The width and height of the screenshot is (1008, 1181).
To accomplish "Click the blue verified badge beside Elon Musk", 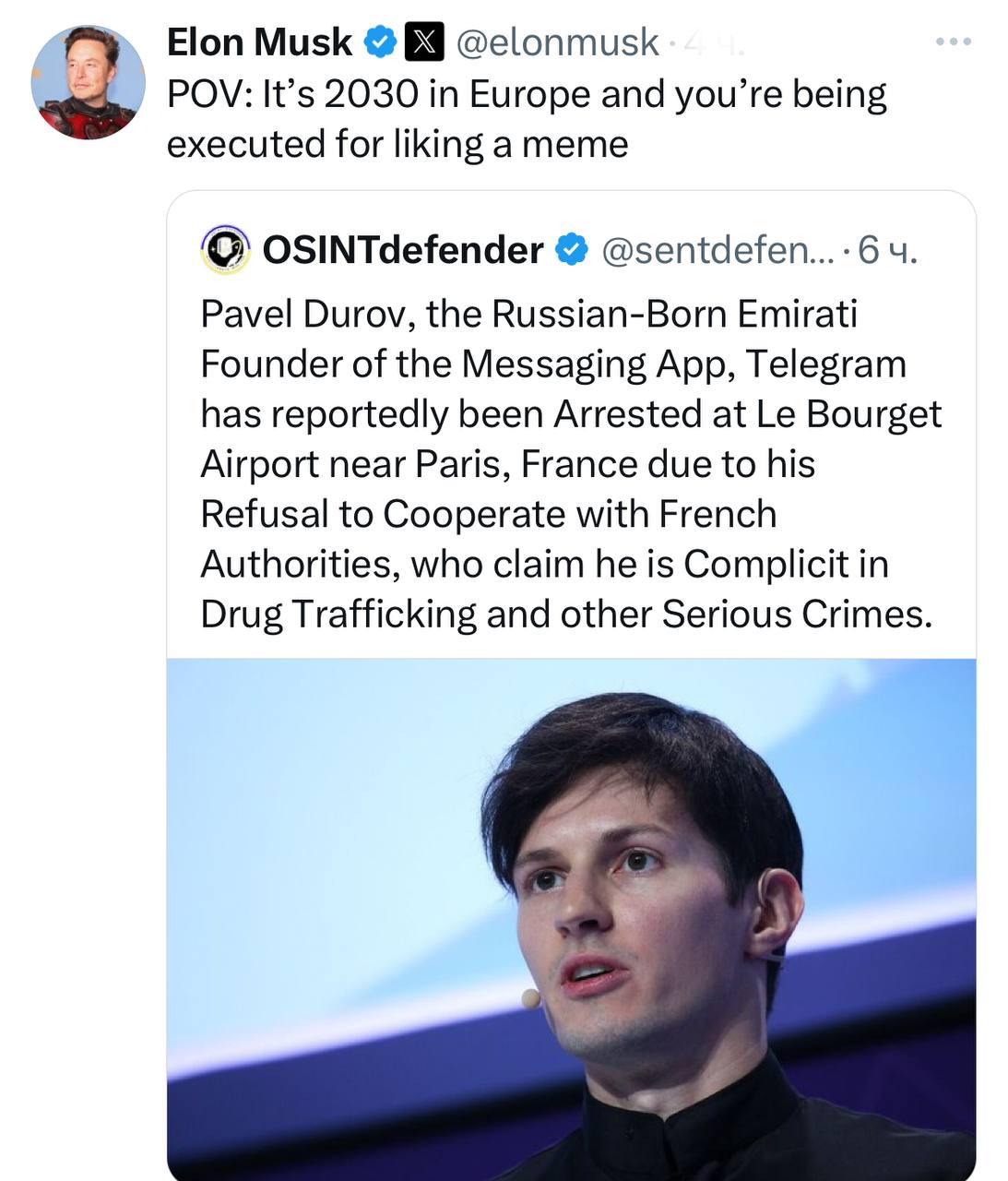I will coord(383,42).
